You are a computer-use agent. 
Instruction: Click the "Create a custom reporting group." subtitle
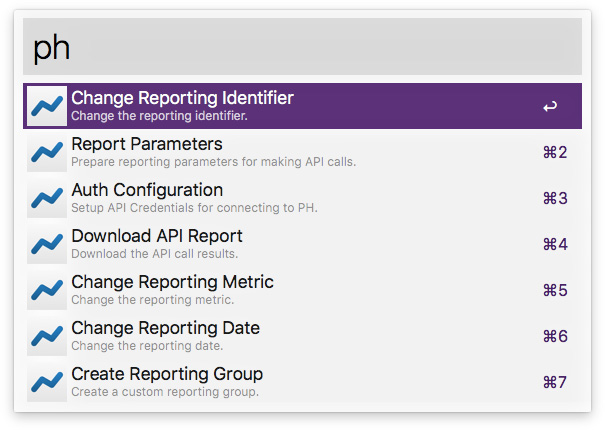pos(165,392)
